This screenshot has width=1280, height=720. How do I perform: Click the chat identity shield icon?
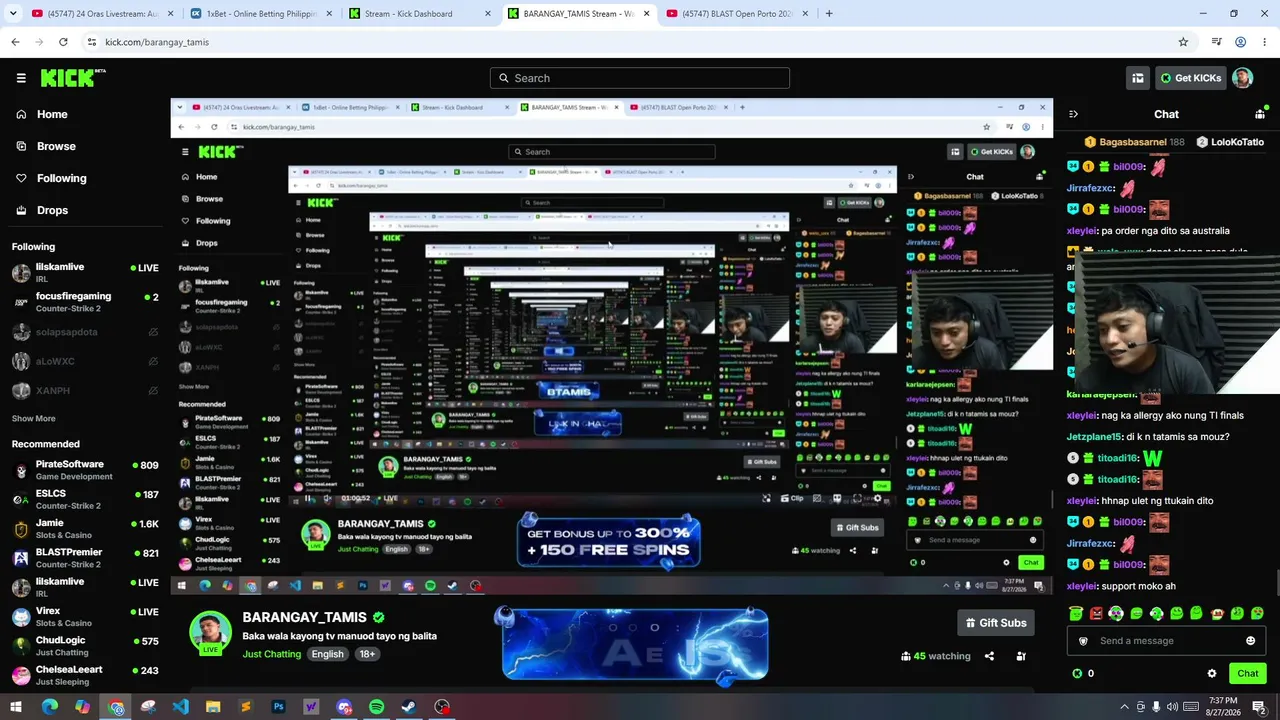1083,641
